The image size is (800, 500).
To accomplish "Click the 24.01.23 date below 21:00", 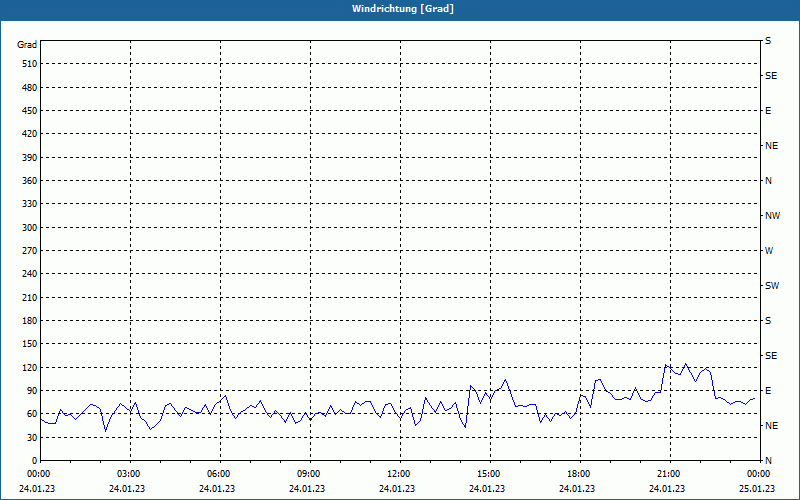I will pos(667,489).
